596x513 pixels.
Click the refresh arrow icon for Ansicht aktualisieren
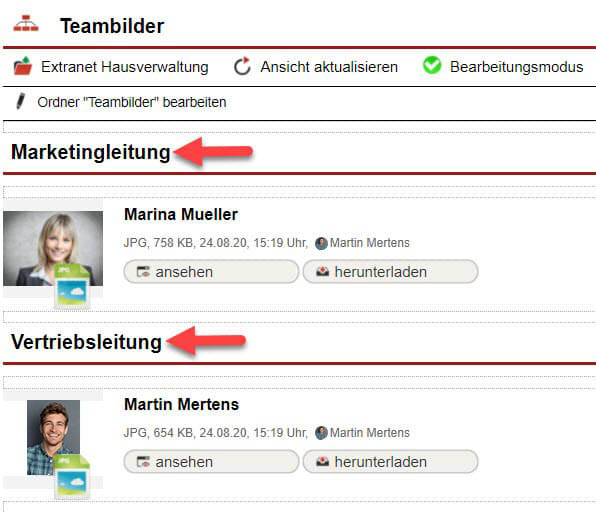[x=242, y=66]
